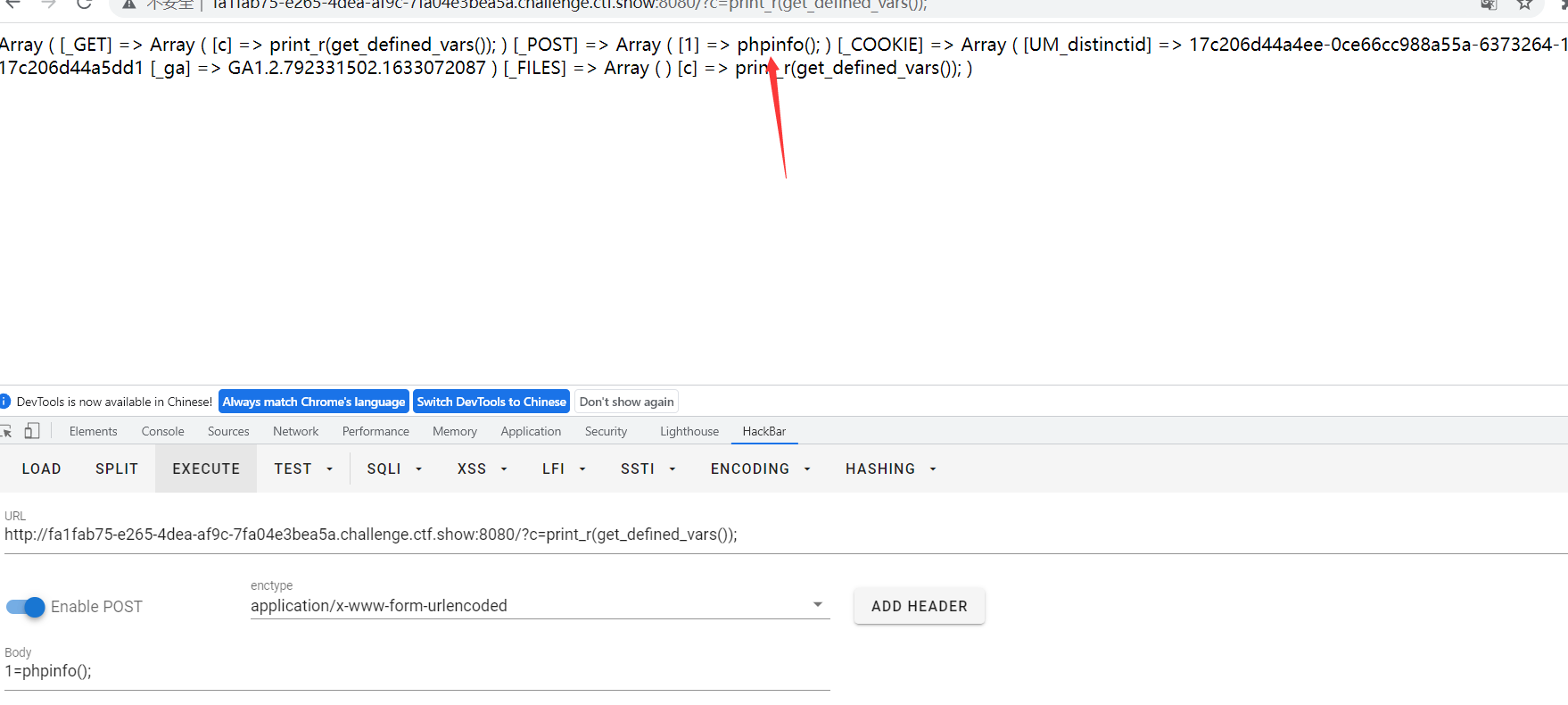
Task: Open the SSTI dropdown menu
Action: click(x=648, y=469)
